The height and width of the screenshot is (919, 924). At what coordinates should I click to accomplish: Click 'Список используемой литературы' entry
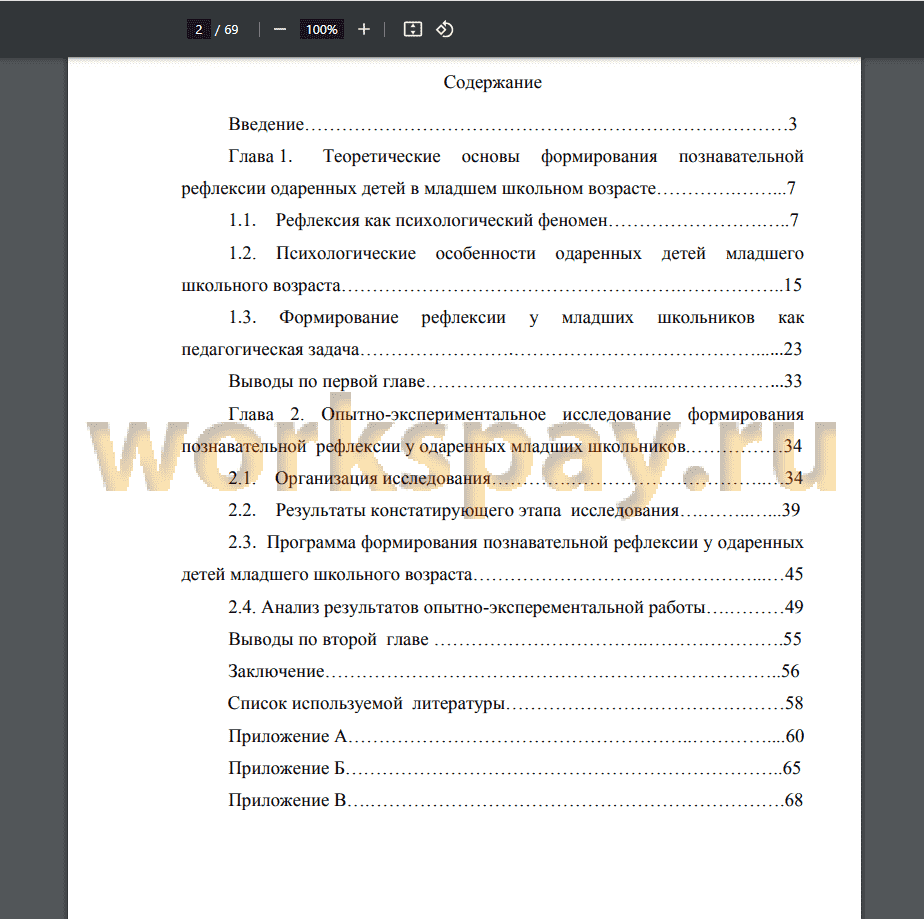pyautogui.click(x=516, y=703)
